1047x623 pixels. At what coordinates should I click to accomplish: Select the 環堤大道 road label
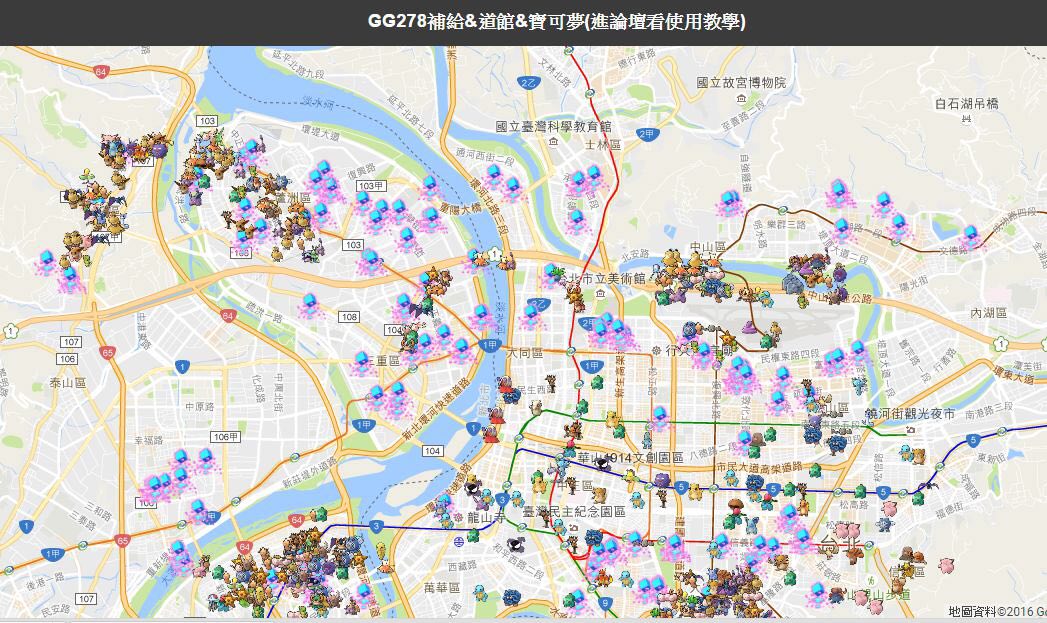click(321, 132)
